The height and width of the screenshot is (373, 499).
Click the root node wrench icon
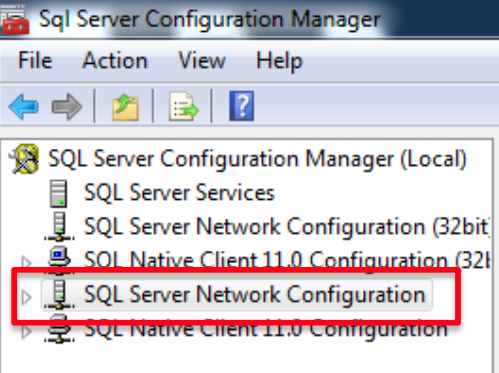[x=25, y=159]
